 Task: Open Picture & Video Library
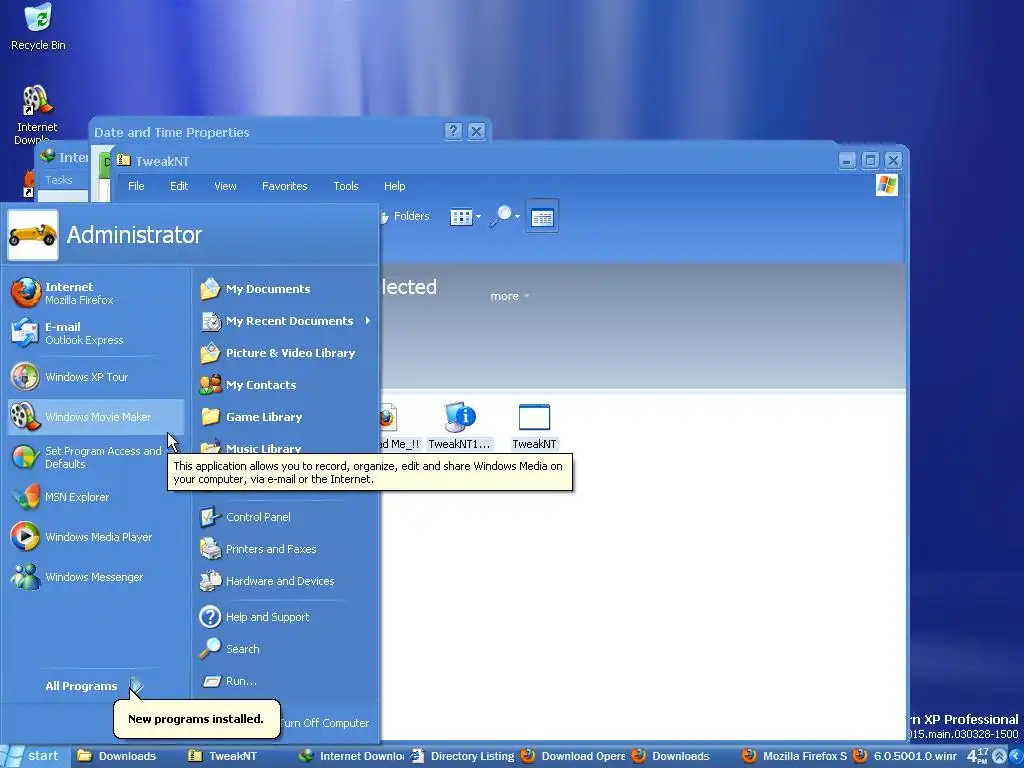[x=285, y=353]
